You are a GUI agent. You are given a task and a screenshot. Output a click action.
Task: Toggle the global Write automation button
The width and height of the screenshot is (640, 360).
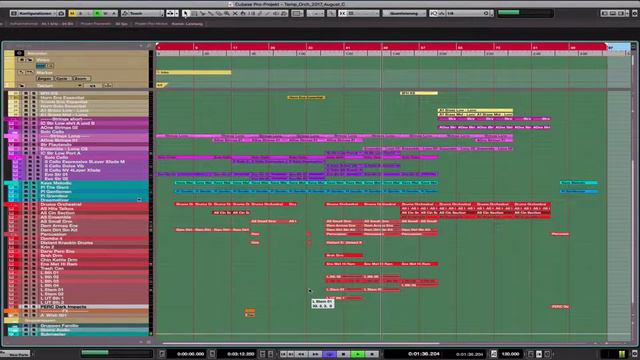coord(105,13)
